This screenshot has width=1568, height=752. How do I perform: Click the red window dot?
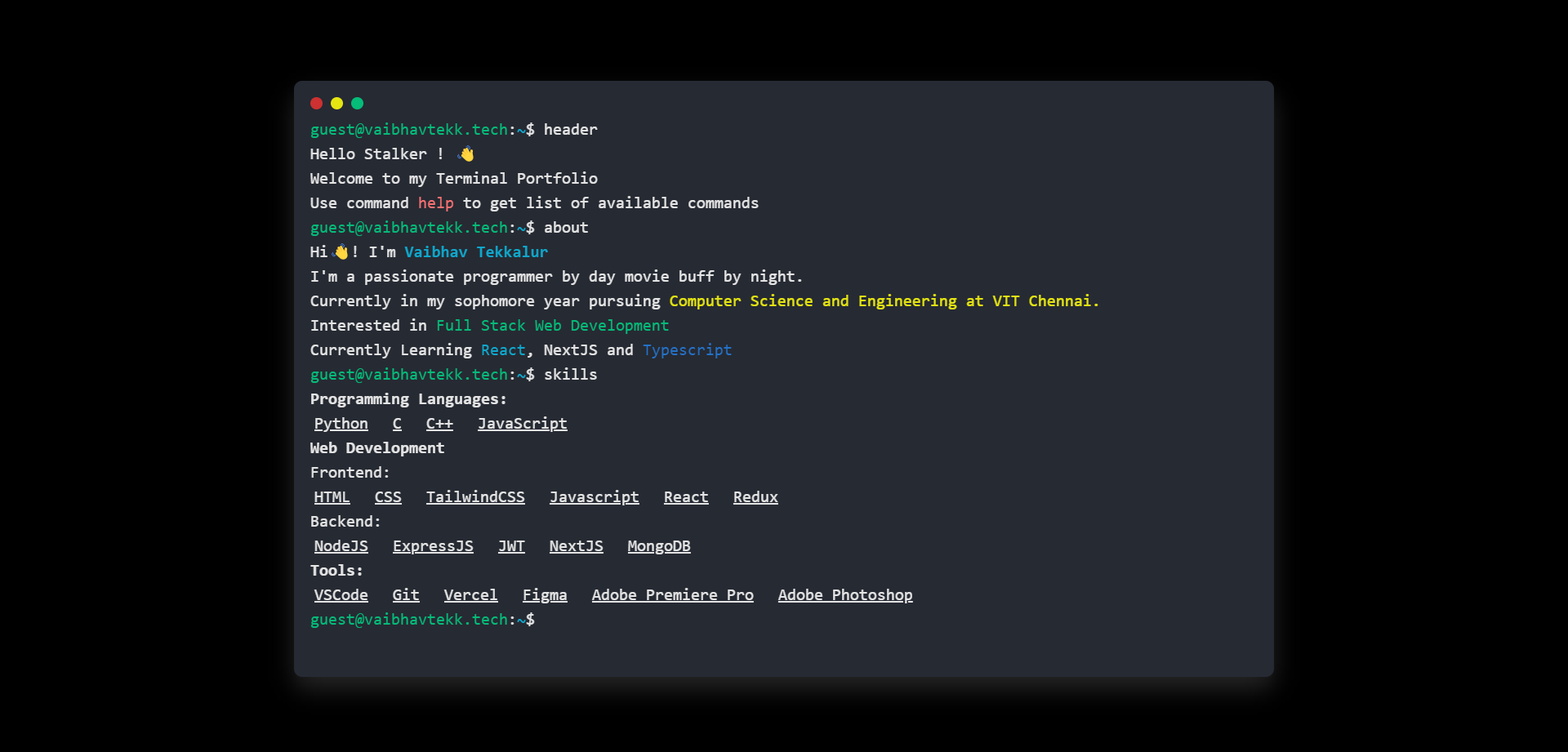pos(317,103)
